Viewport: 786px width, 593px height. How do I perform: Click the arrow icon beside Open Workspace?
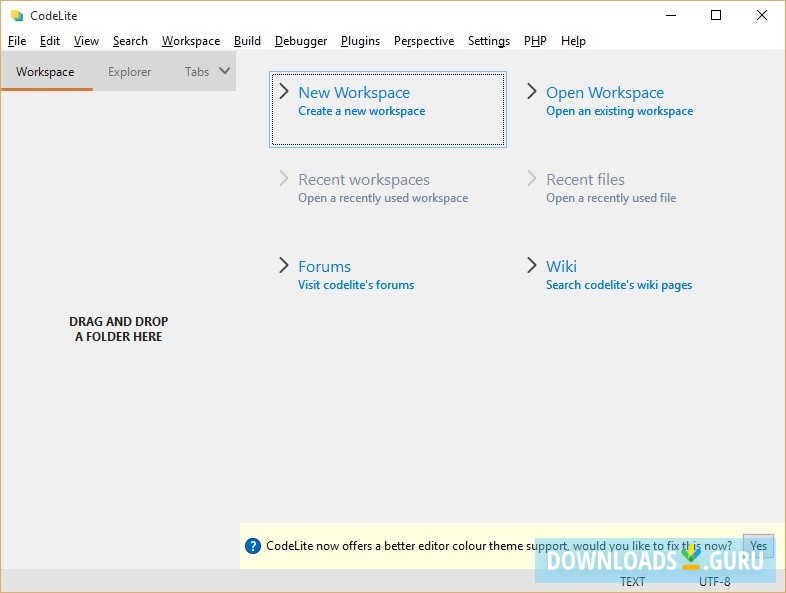point(531,91)
